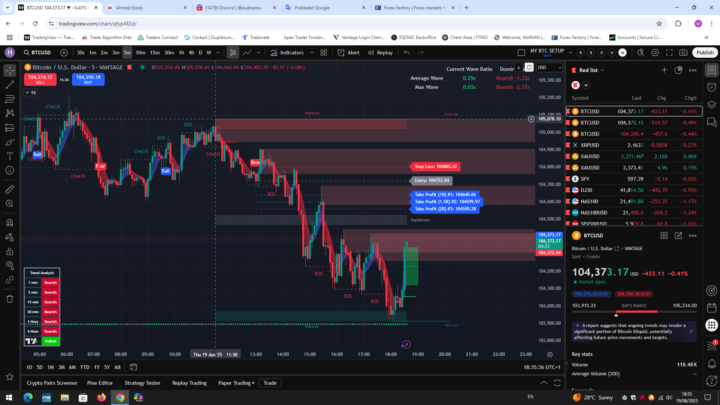Viewport: 720px width, 405px height.
Task: Undo the last chart action
Action: 406,53
